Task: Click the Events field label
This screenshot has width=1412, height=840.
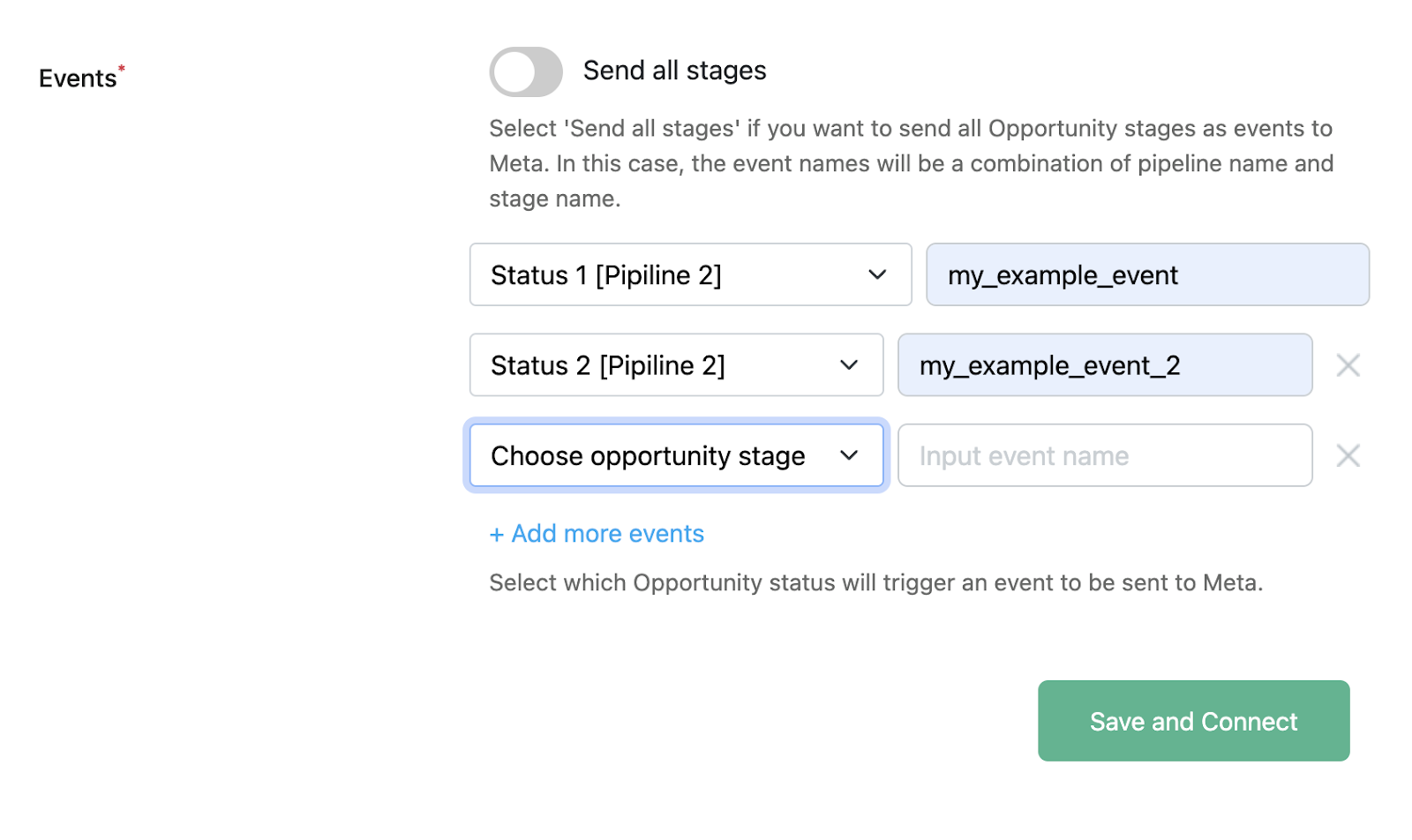Action: [78, 79]
